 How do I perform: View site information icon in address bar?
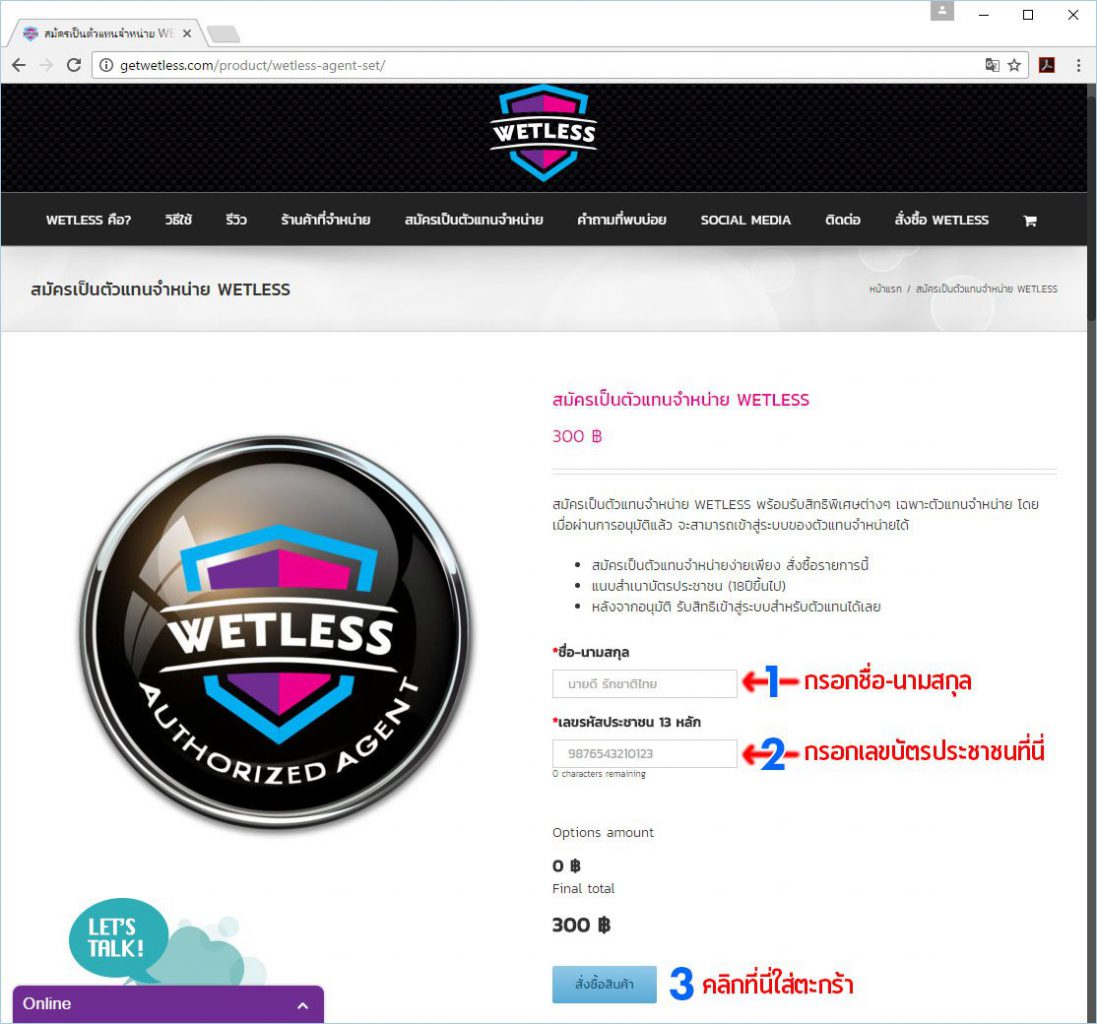106,65
